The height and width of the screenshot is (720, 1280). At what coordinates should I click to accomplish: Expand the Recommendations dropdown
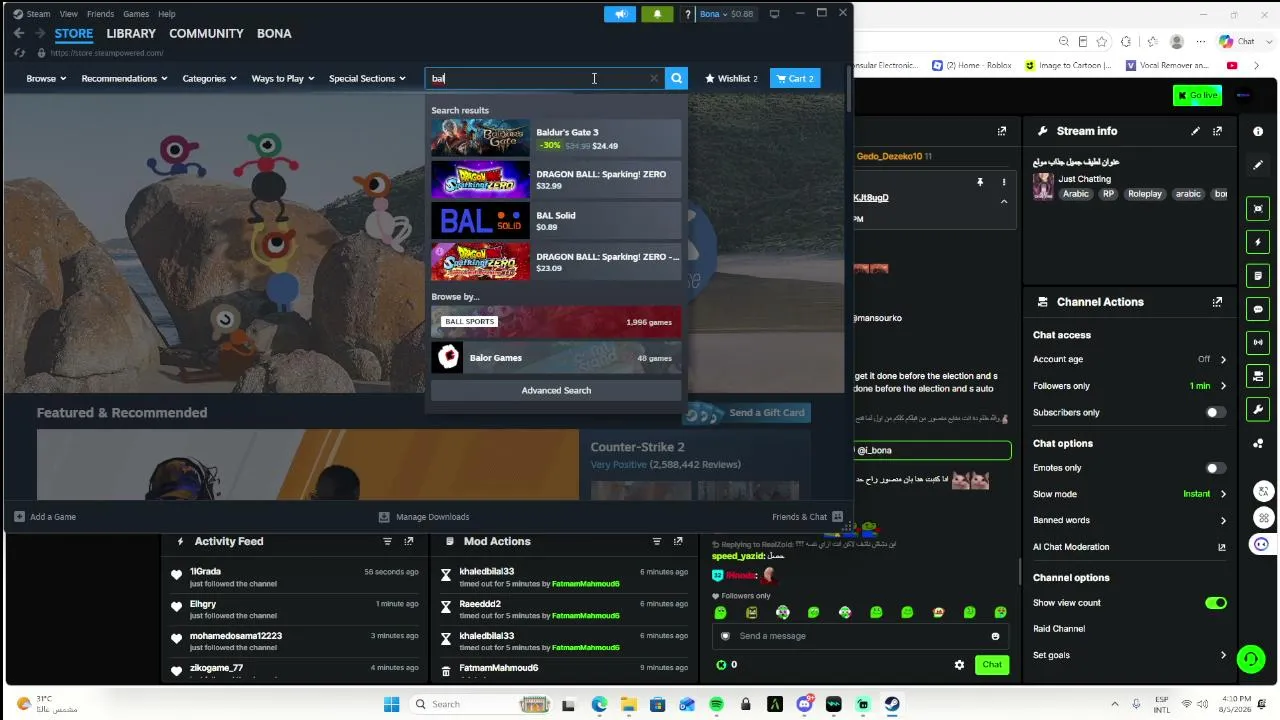tap(125, 78)
